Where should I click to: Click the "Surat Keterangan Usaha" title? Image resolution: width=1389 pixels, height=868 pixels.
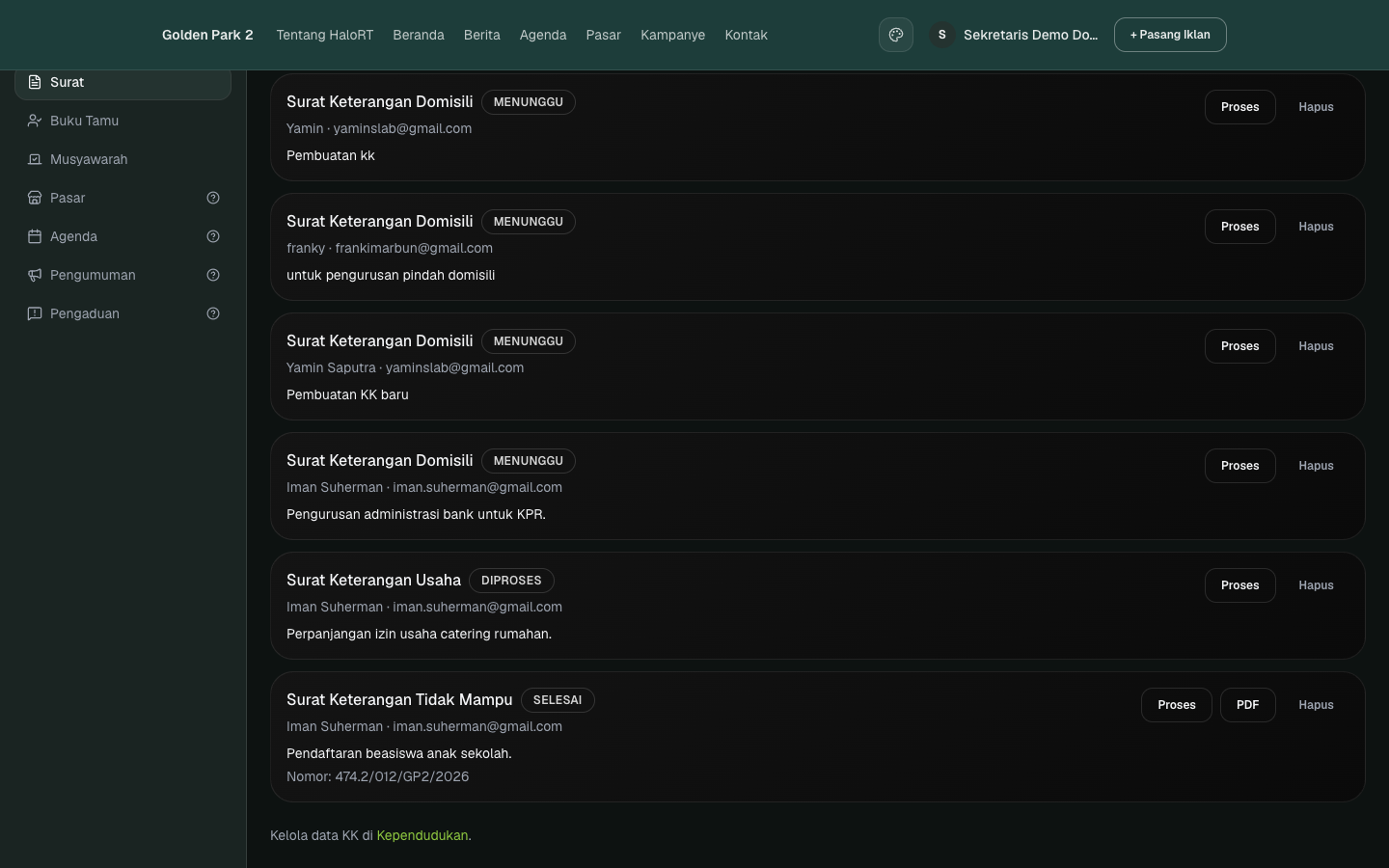pos(374,580)
